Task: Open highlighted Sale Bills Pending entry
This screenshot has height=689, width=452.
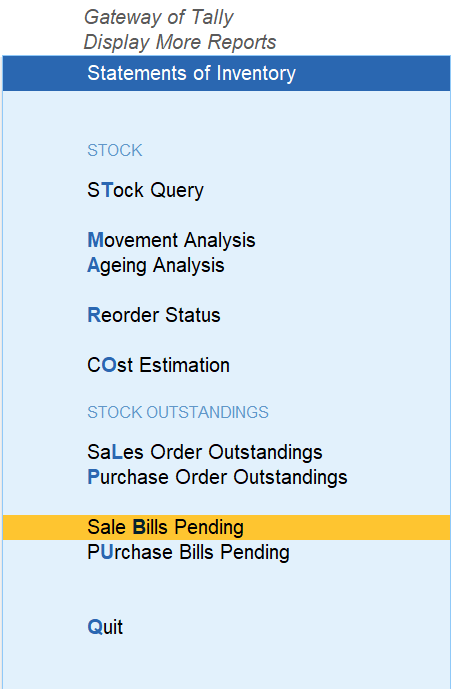Action: tap(226, 527)
